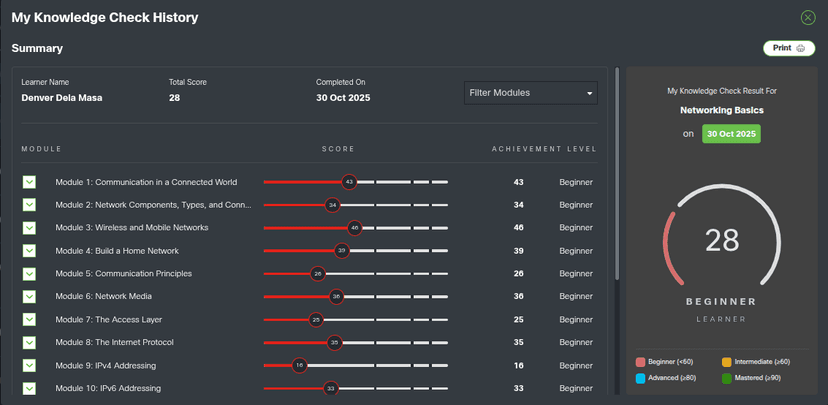
Task: Click the green 30 Oct 2025 date badge
Action: coord(731,133)
